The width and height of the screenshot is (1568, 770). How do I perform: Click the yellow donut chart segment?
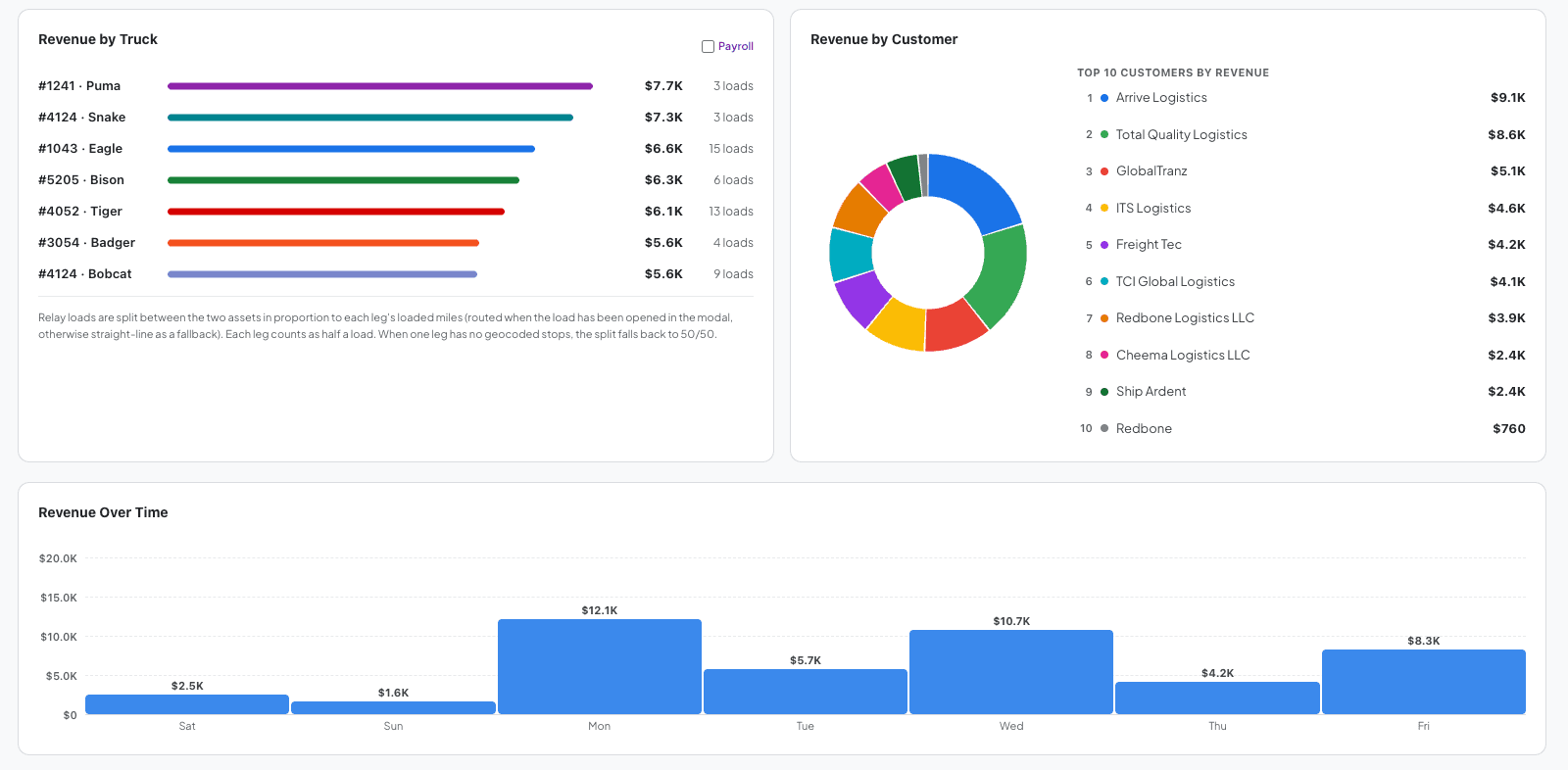click(x=899, y=326)
